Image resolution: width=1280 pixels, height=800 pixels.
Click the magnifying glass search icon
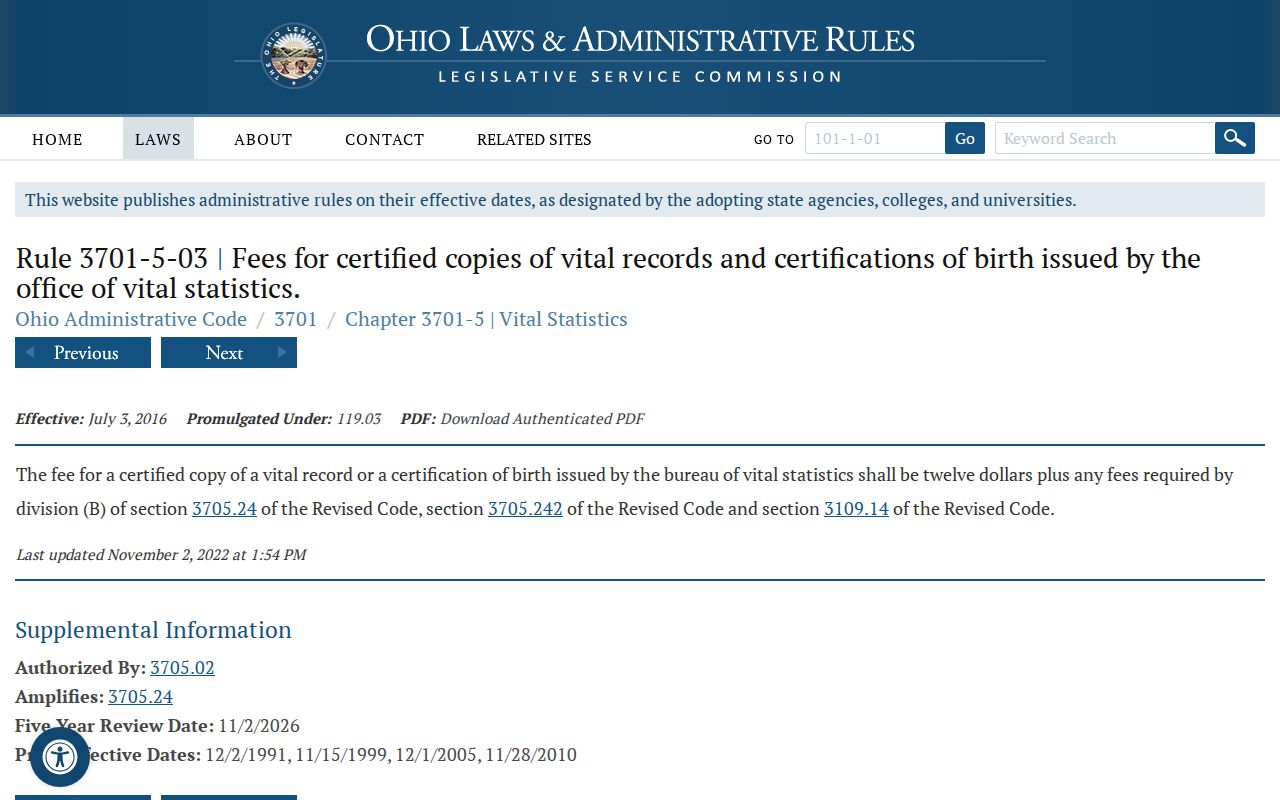click(x=1235, y=138)
